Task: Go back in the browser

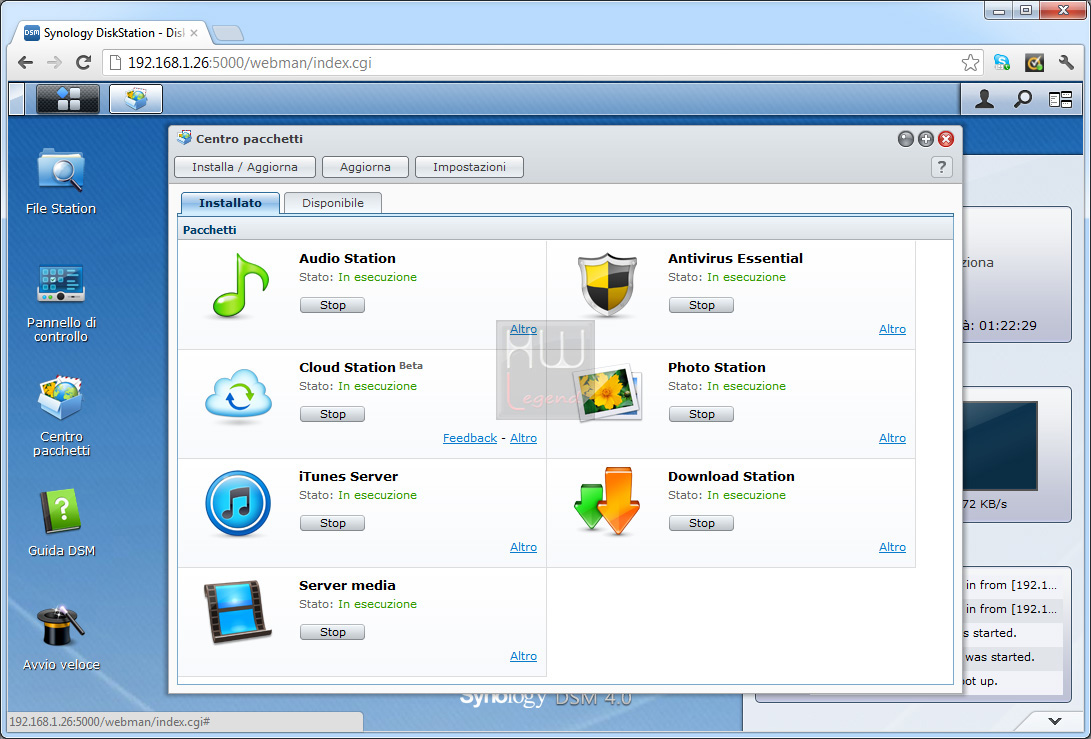Action: tap(25, 63)
